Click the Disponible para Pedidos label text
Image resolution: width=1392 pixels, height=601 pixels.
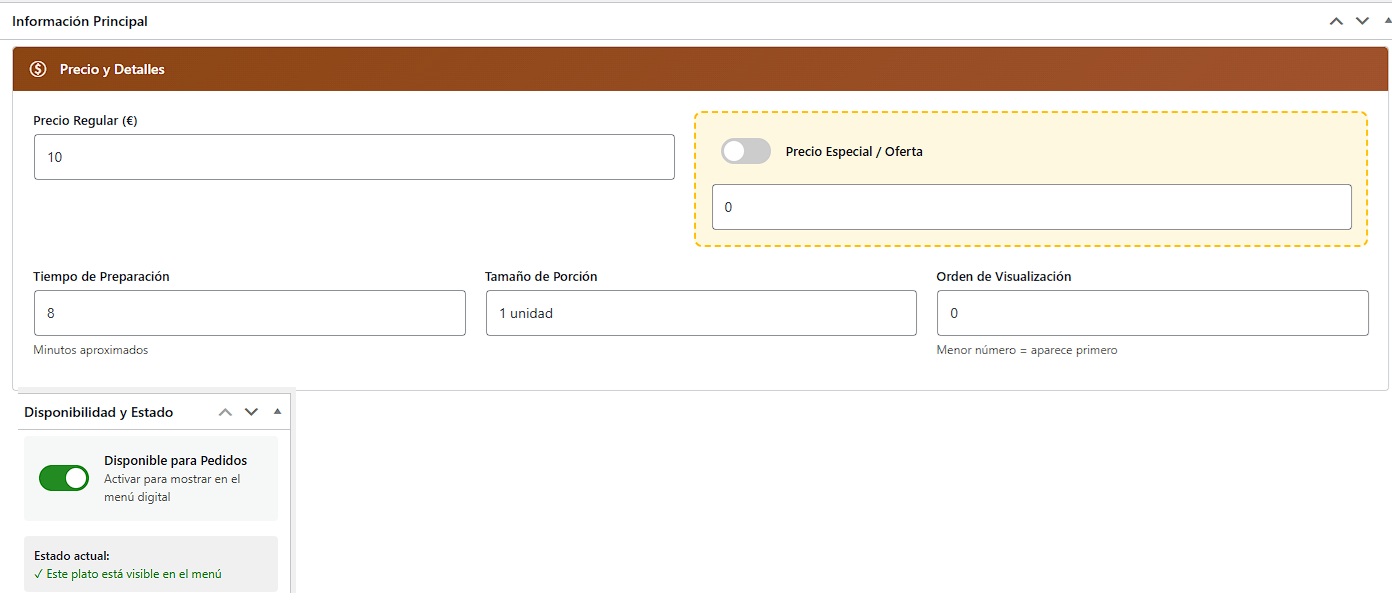click(x=175, y=461)
